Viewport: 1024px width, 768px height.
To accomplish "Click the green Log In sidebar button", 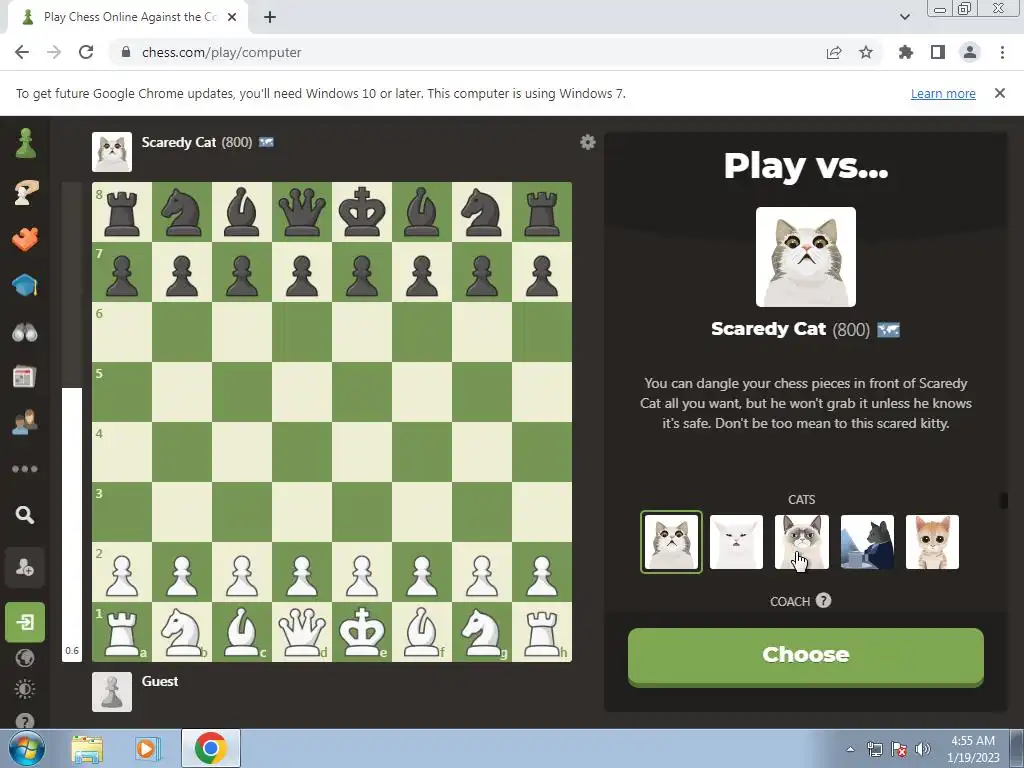I will 25,622.
